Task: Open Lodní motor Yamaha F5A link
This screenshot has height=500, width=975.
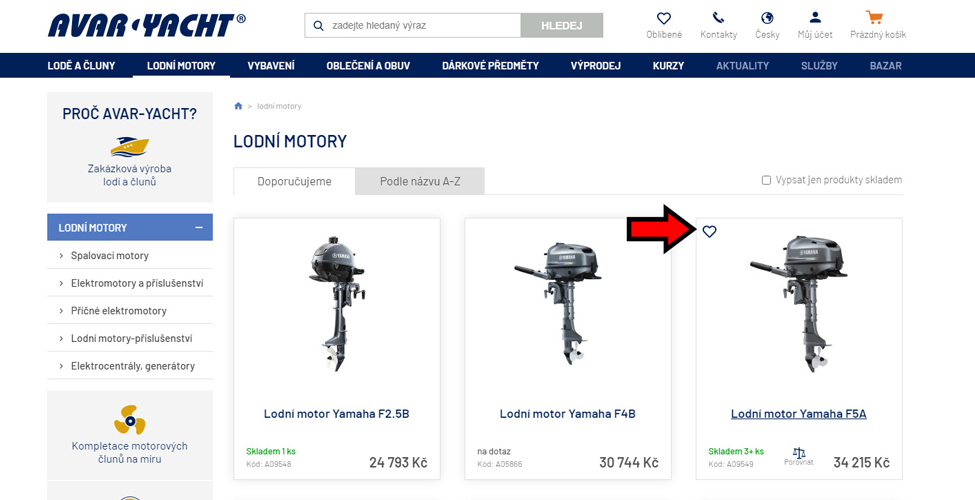Action: tap(798, 414)
